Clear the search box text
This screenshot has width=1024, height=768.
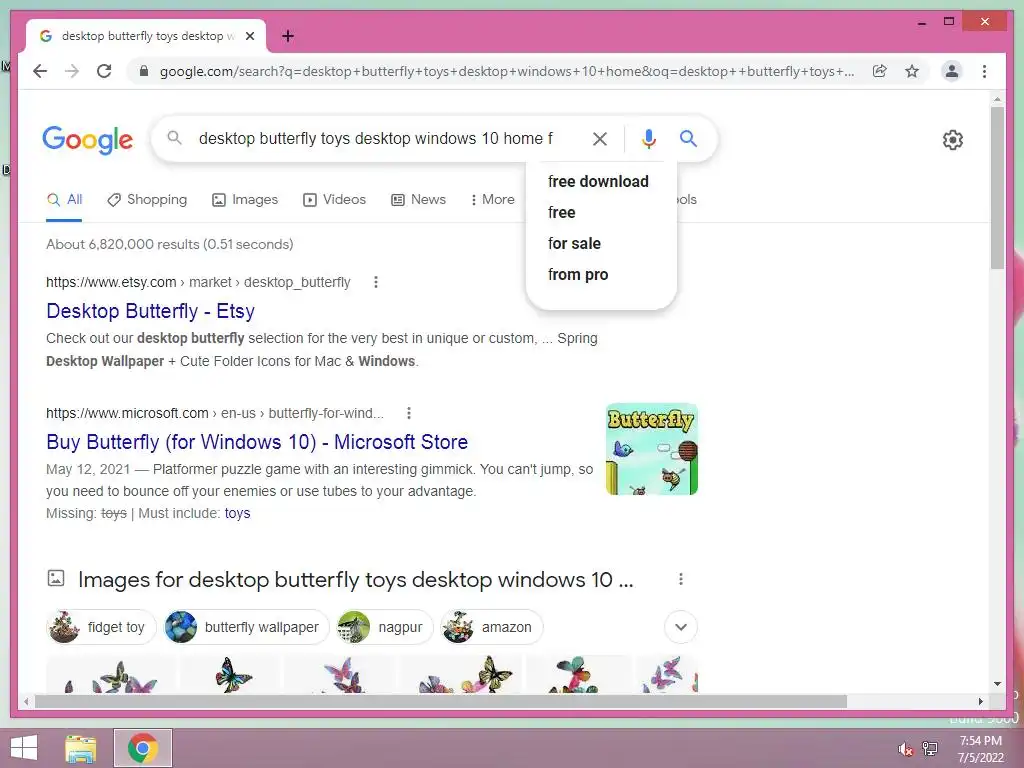pyautogui.click(x=600, y=138)
